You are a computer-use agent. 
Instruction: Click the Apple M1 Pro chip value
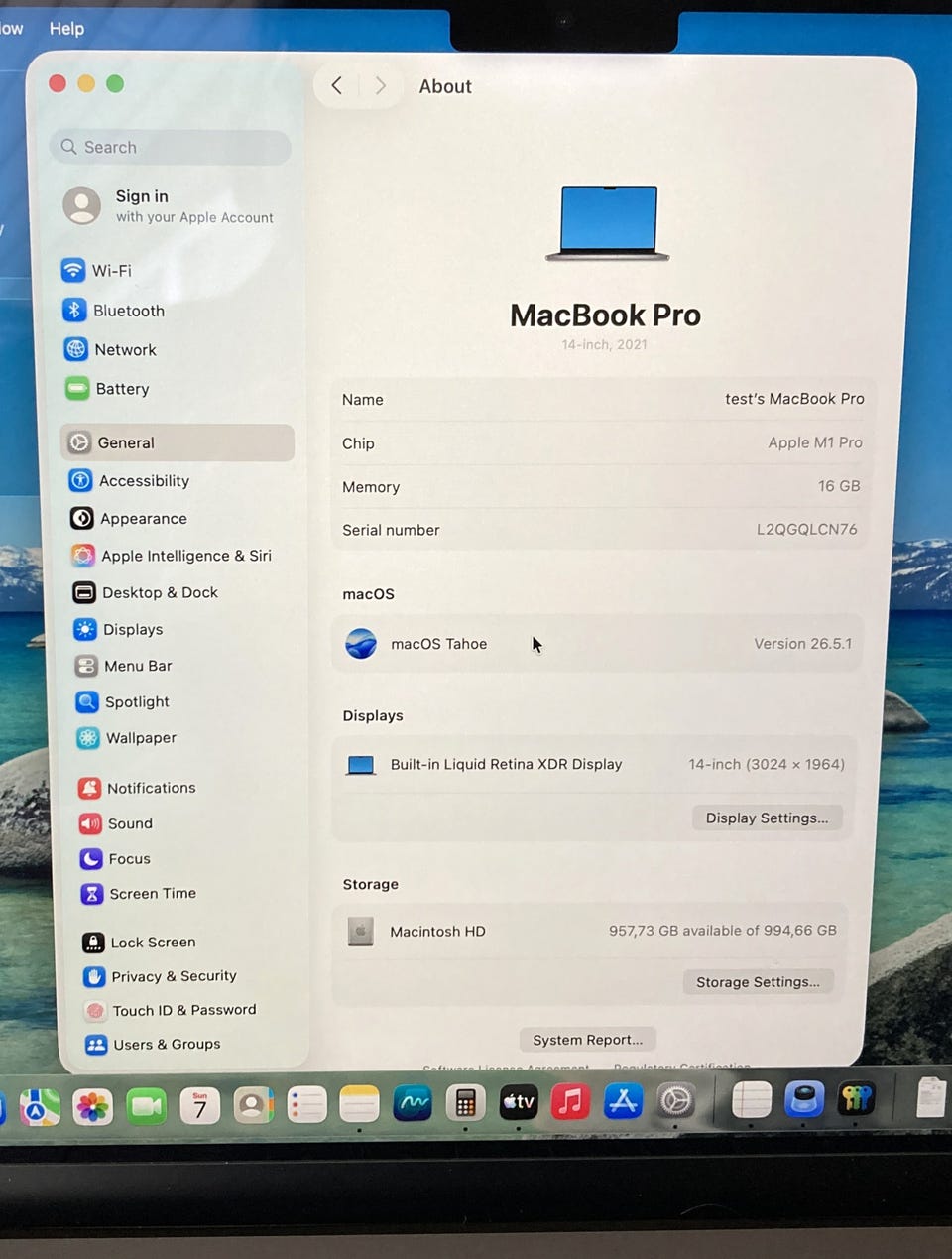[x=815, y=442]
